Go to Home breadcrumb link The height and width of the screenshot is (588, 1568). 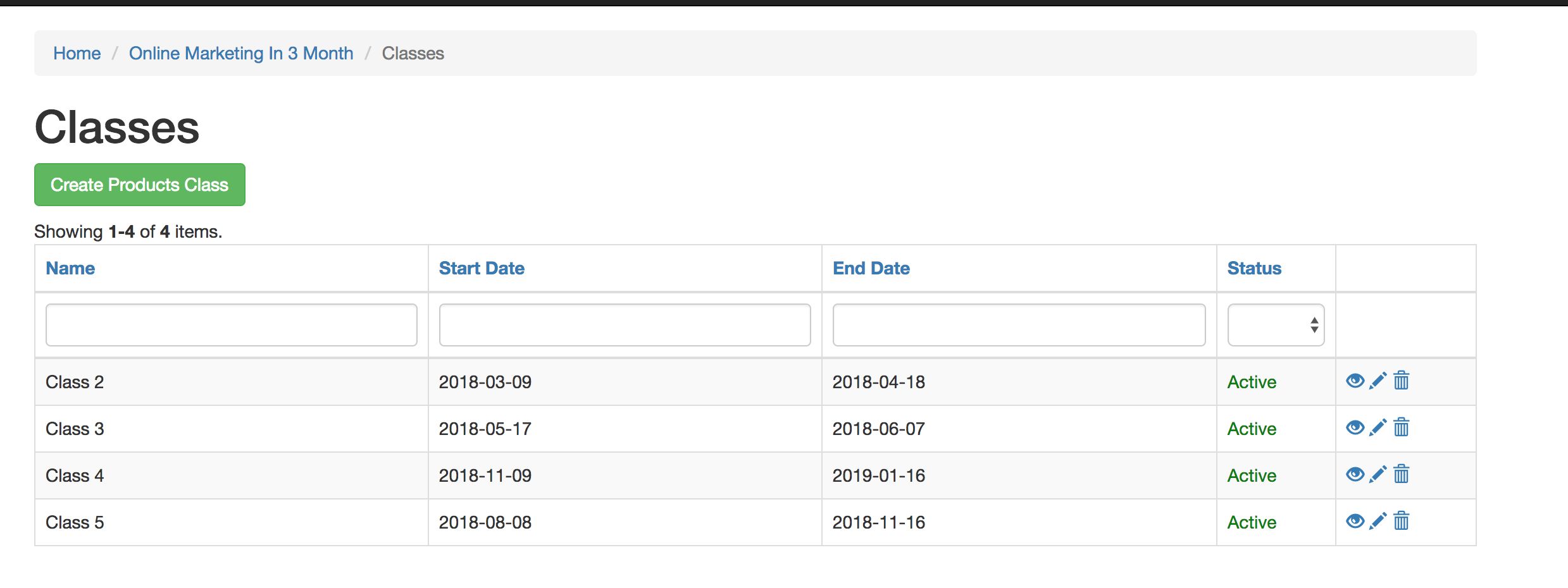(77, 53)
